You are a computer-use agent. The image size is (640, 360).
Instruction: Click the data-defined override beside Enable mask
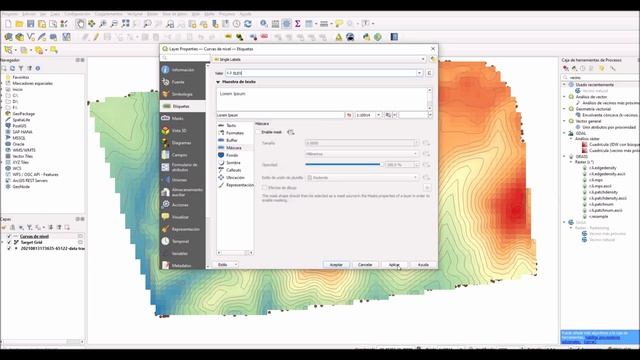(x=291, y=132)
